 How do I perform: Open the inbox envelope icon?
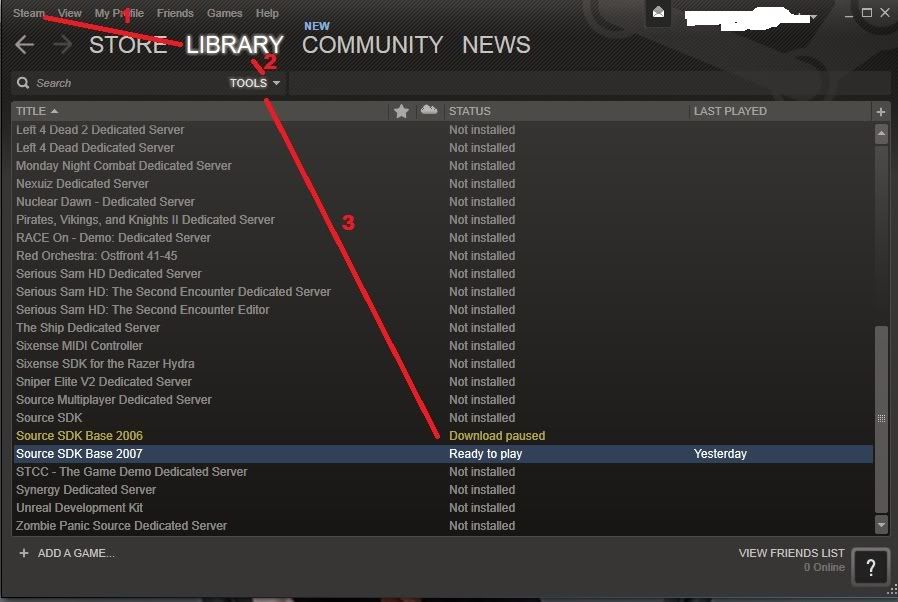tap(658, 13)
